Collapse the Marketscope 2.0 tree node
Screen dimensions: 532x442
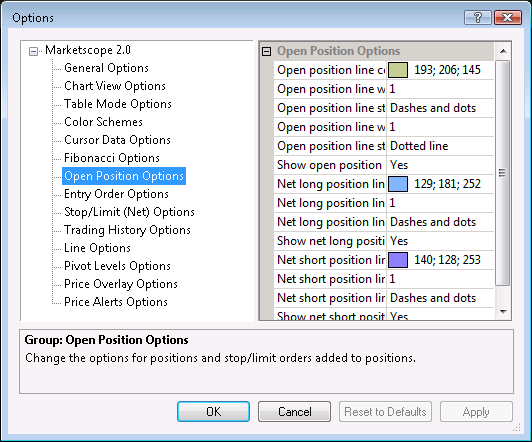33,51
